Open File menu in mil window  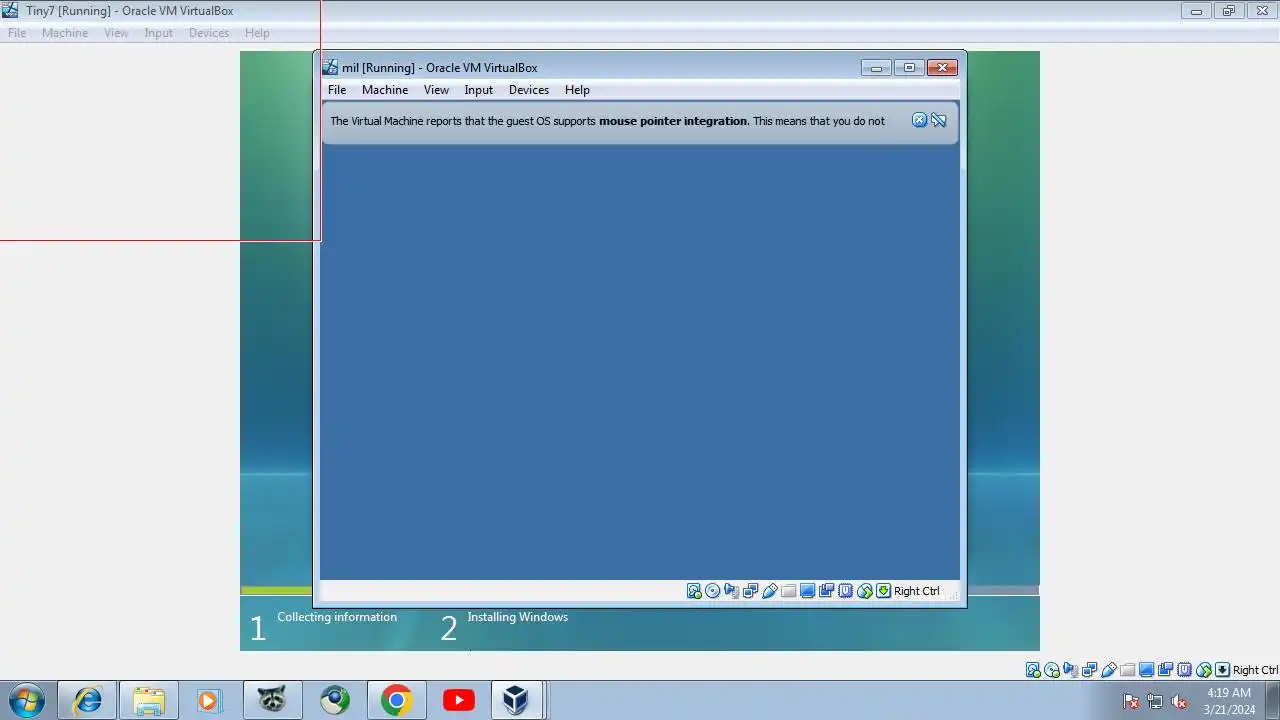[337, 90]
